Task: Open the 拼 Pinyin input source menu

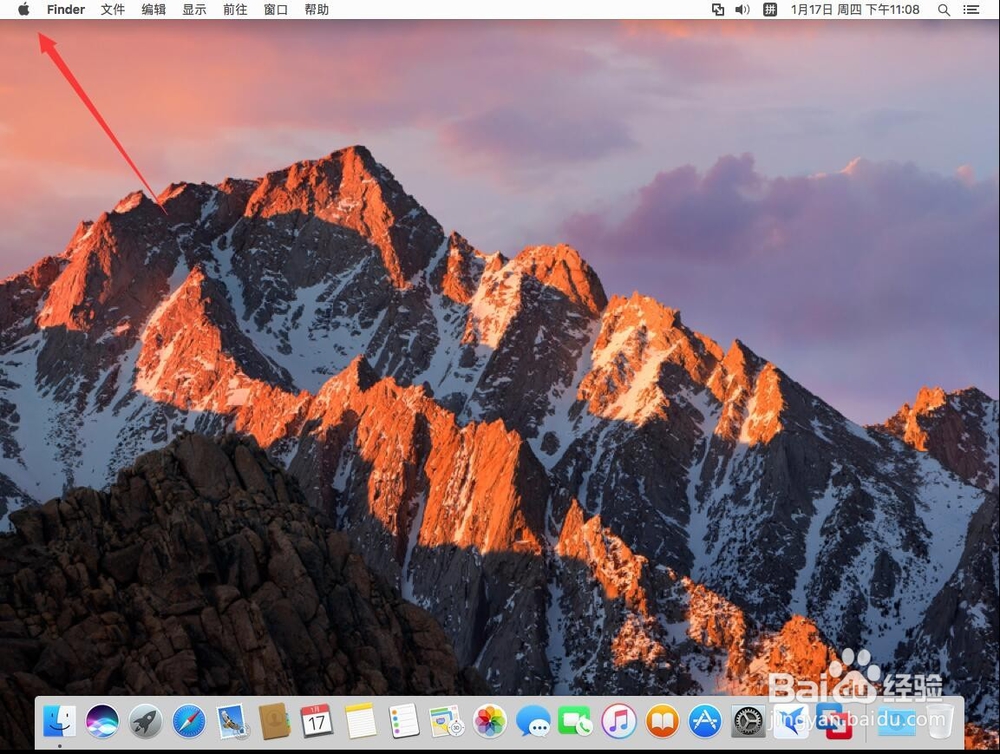Action: click(x=770, y=10)
